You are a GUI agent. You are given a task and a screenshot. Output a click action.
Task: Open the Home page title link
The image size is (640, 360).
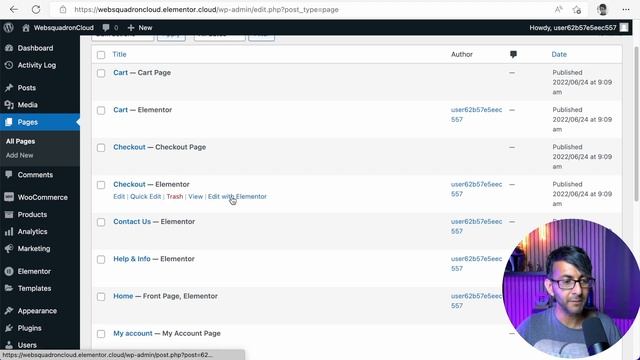point(123,296)
